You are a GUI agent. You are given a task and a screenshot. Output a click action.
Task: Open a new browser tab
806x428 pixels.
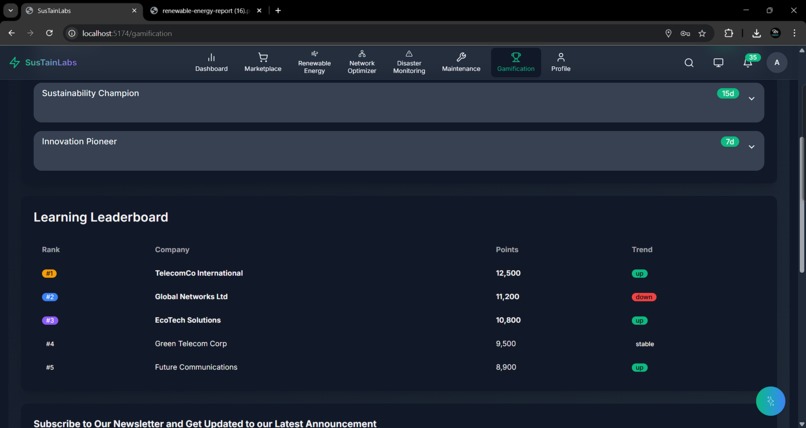278,10
